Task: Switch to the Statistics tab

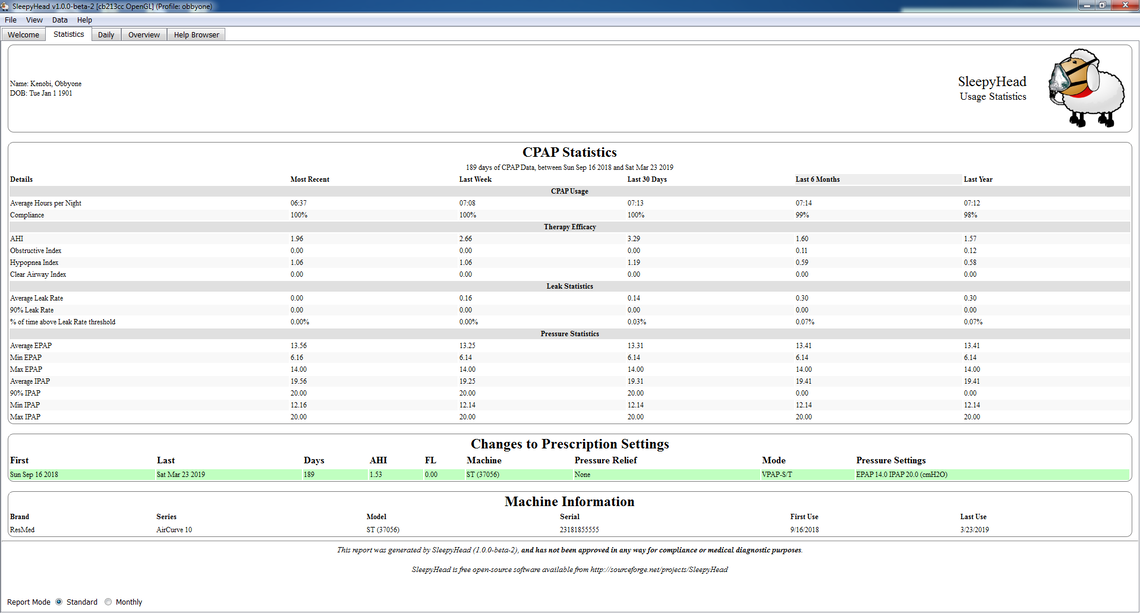Action: click(x=68, y=34)
